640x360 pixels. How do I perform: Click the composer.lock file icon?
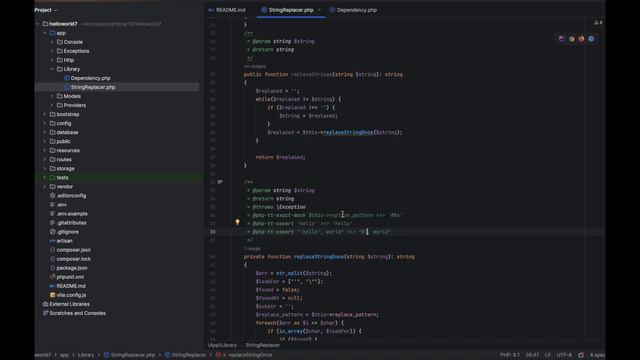pyautogui.click(x=52, y=259)
